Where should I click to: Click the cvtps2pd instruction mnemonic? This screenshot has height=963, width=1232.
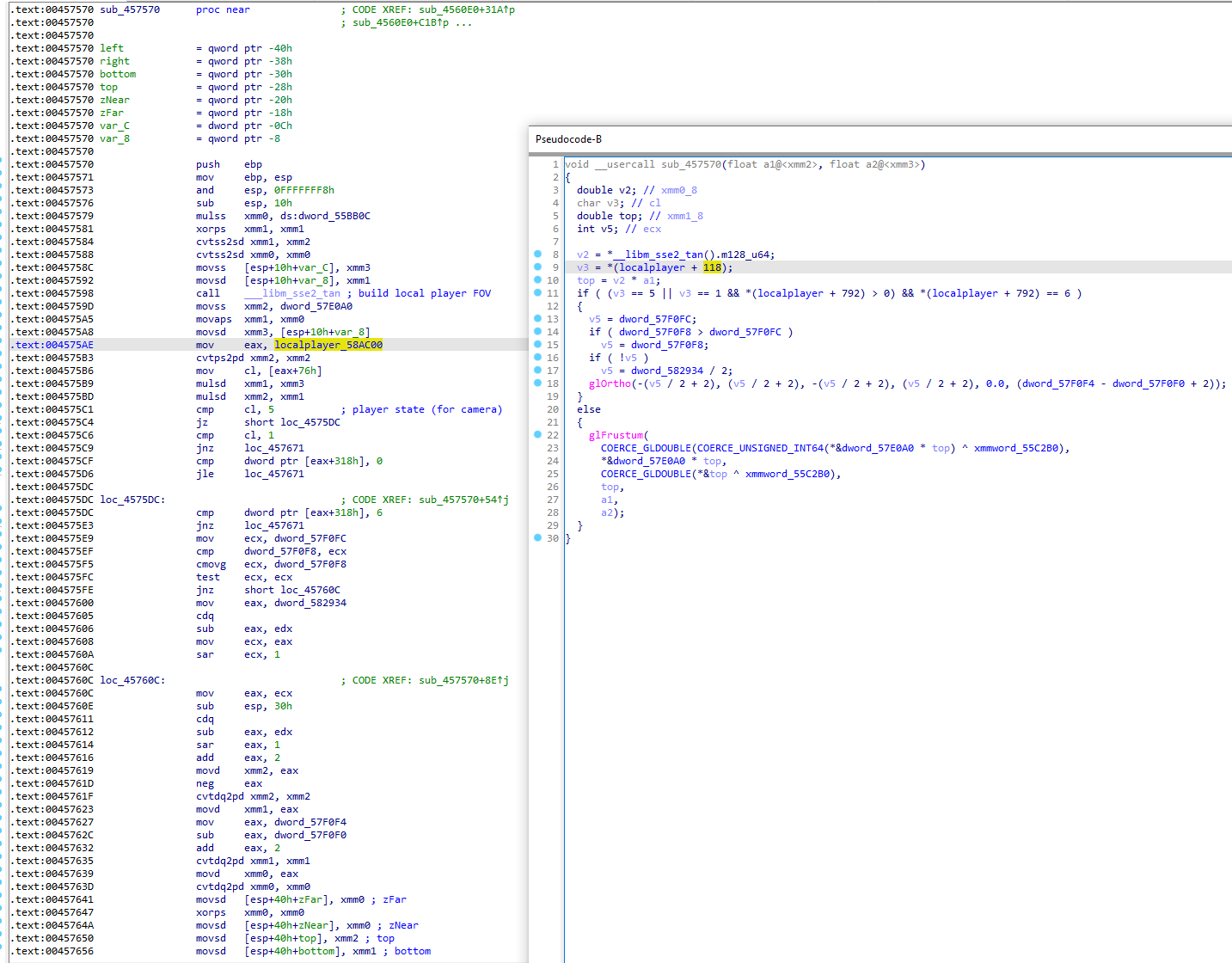[219, 358]
